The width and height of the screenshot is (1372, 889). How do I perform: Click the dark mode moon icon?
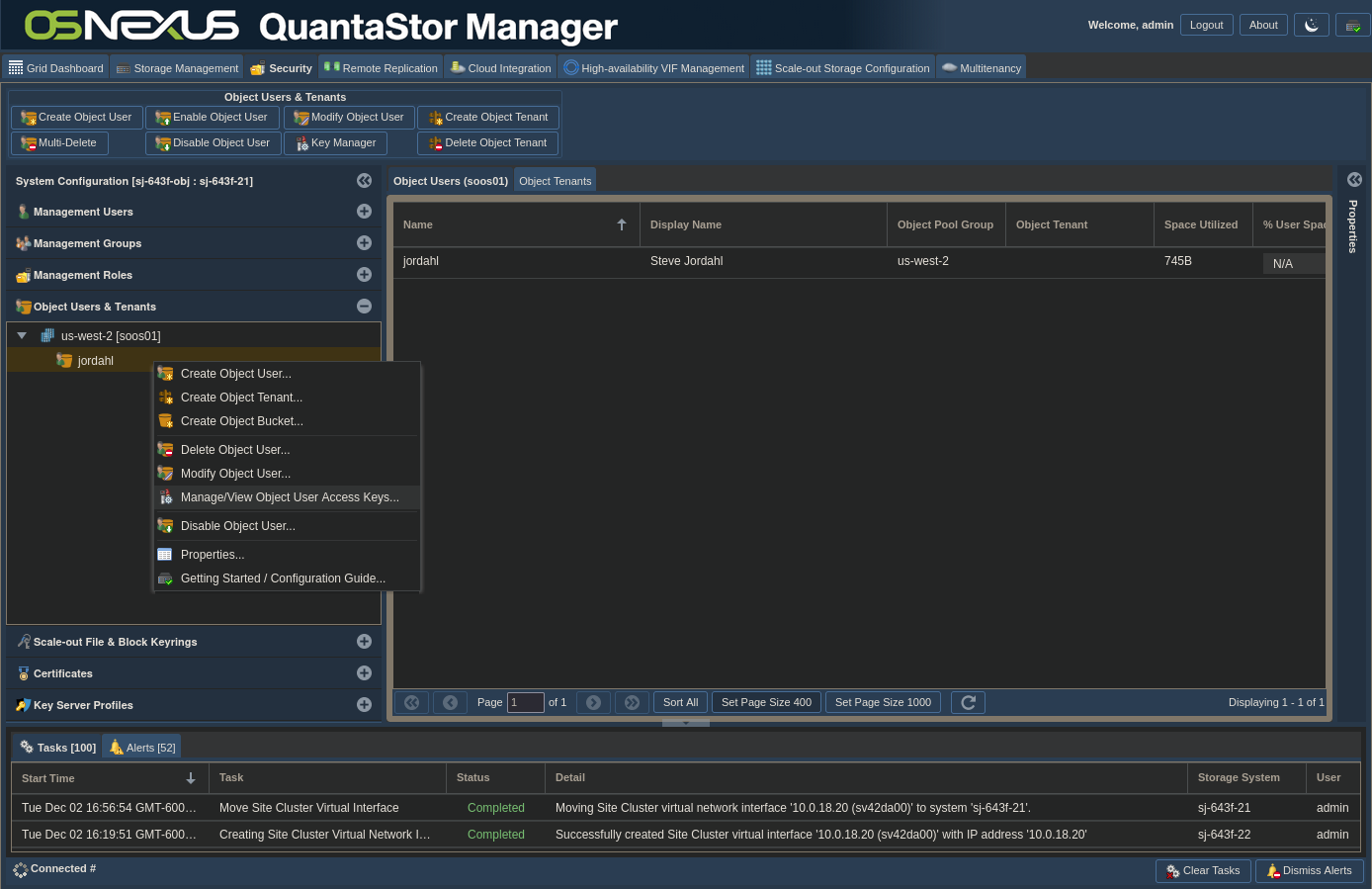[x=1311, y=25]
